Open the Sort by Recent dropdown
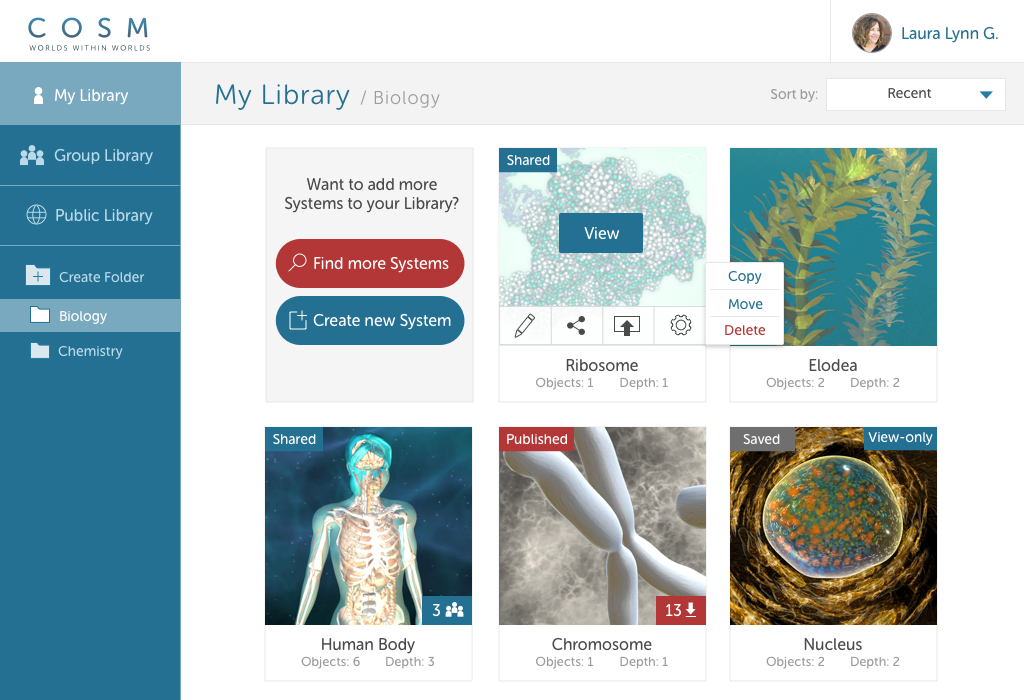The width and height of the screenshot is (1024, 700). point(915,94)
